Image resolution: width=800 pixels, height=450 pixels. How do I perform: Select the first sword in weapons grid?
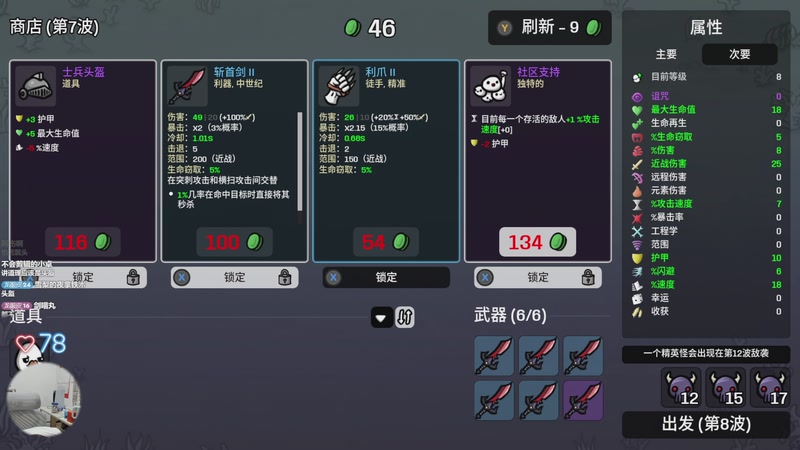[494, 356]
